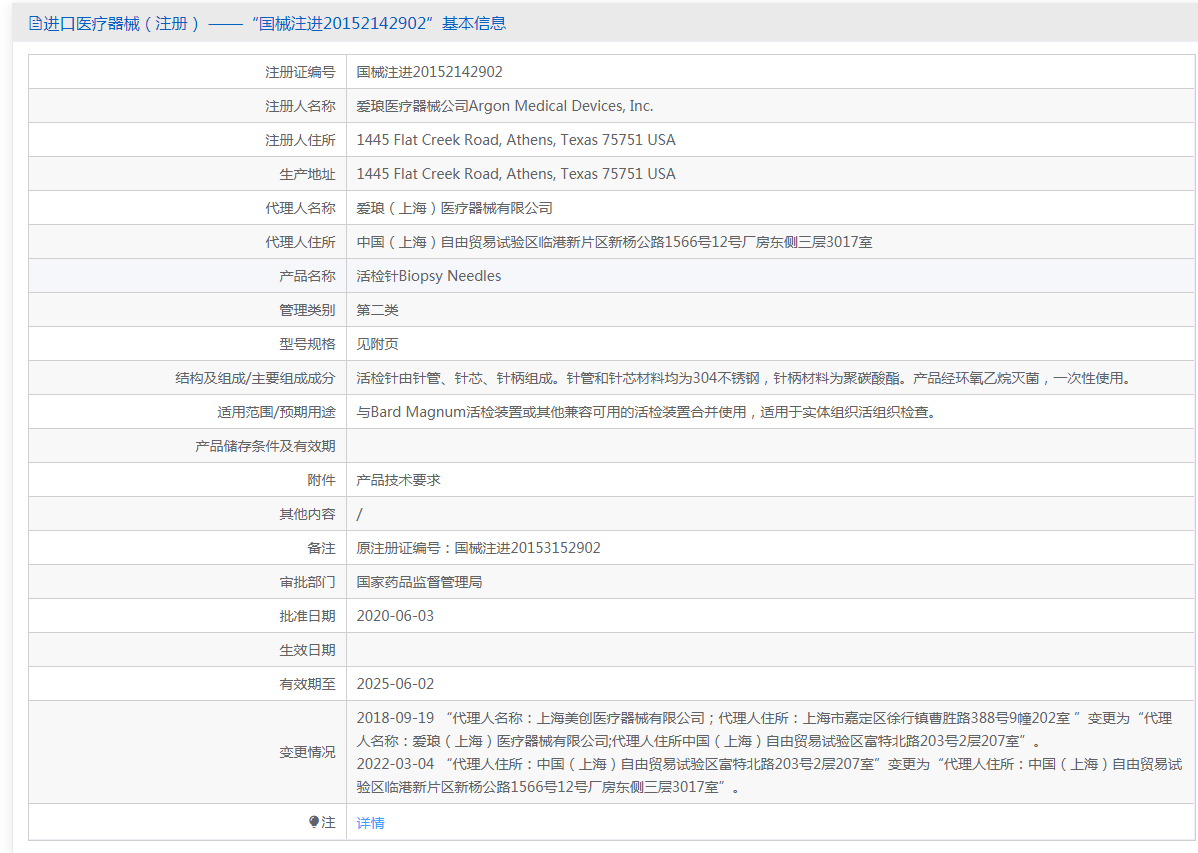
Task: Click 见附页 in the 型号规格 row
Action: (377, 344)
